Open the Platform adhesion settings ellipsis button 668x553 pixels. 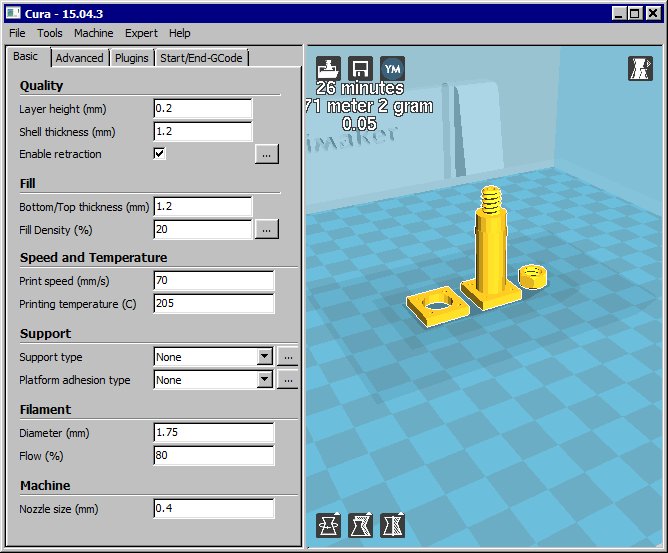pos(288,380)
